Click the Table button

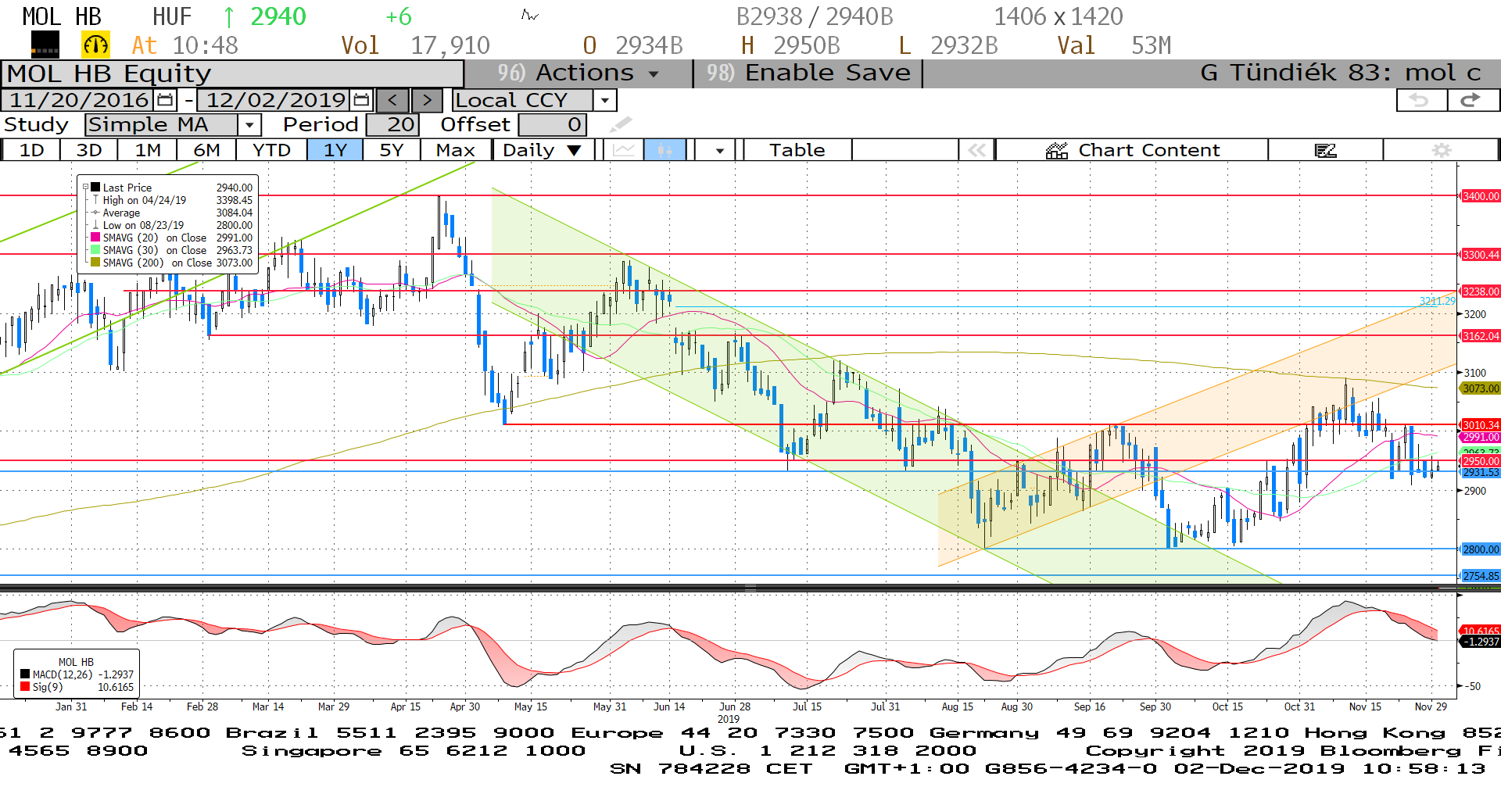[x=797, y=150]
